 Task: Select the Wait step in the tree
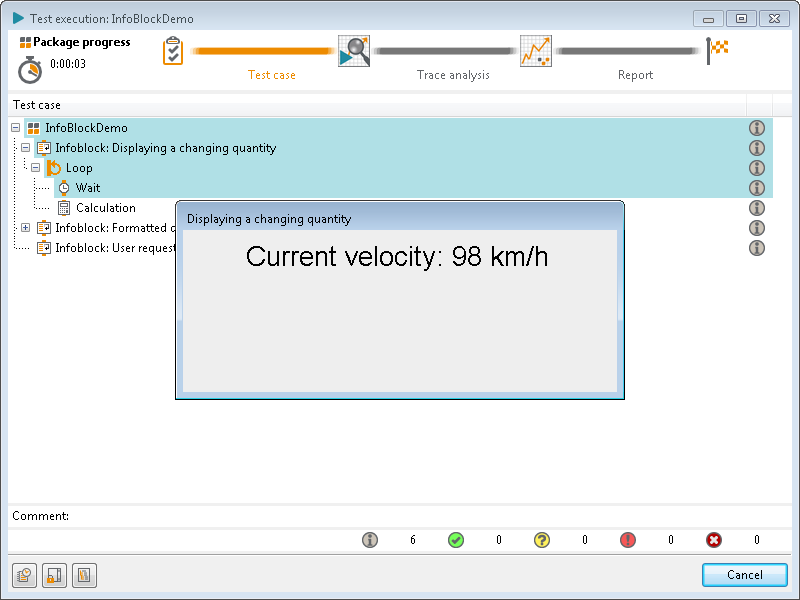[x=88, y=188]
